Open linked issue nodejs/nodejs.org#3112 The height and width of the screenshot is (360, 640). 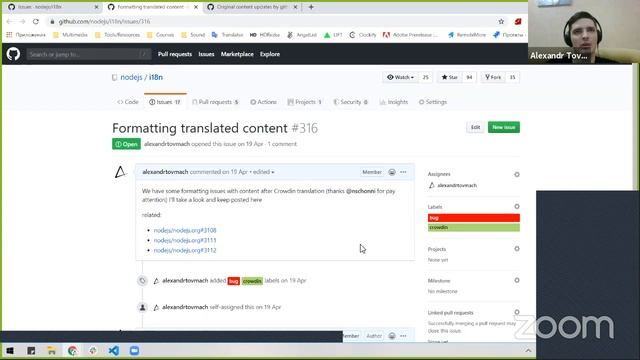coord(185,250)
